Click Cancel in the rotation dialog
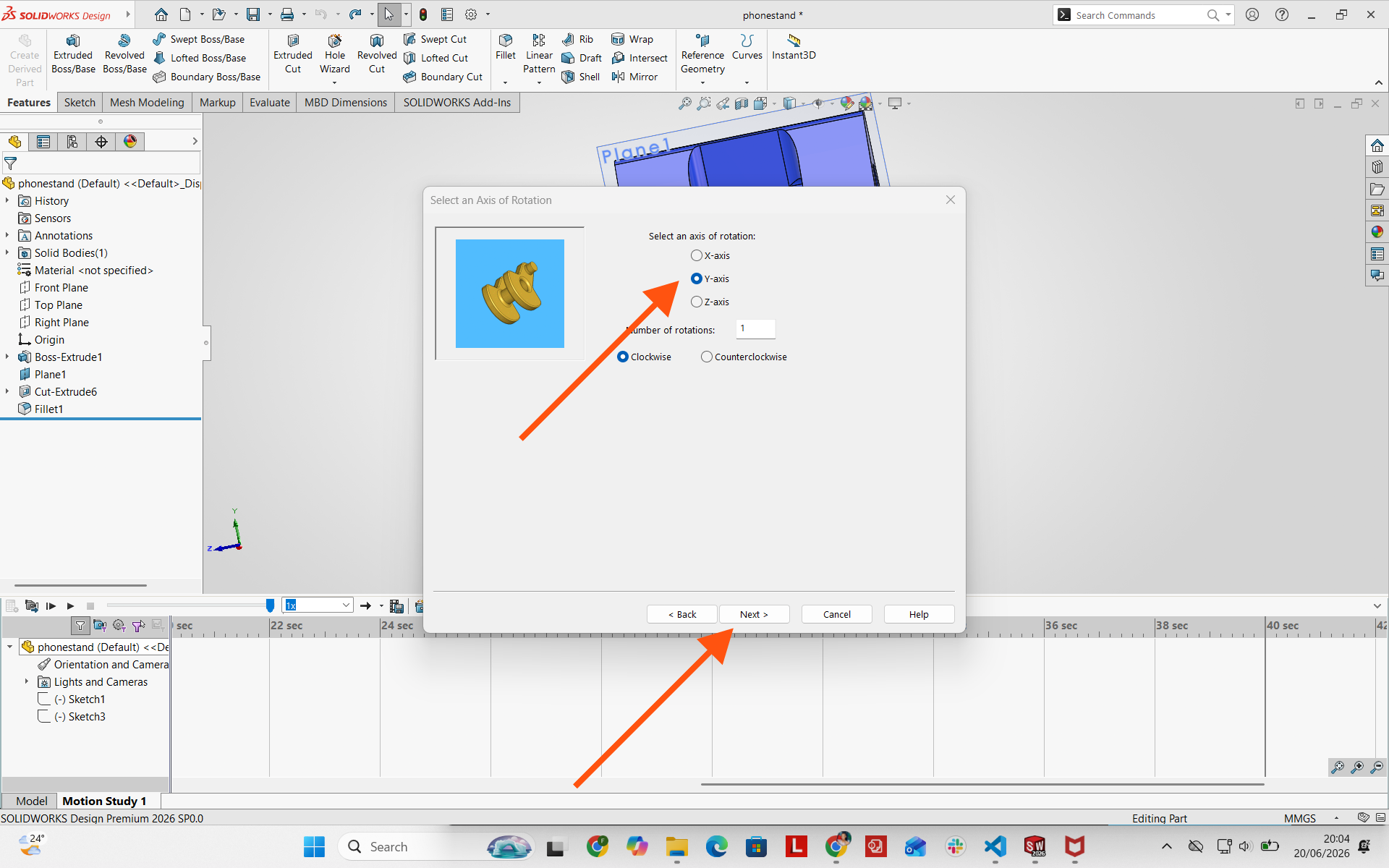 [x=837, y=614]
